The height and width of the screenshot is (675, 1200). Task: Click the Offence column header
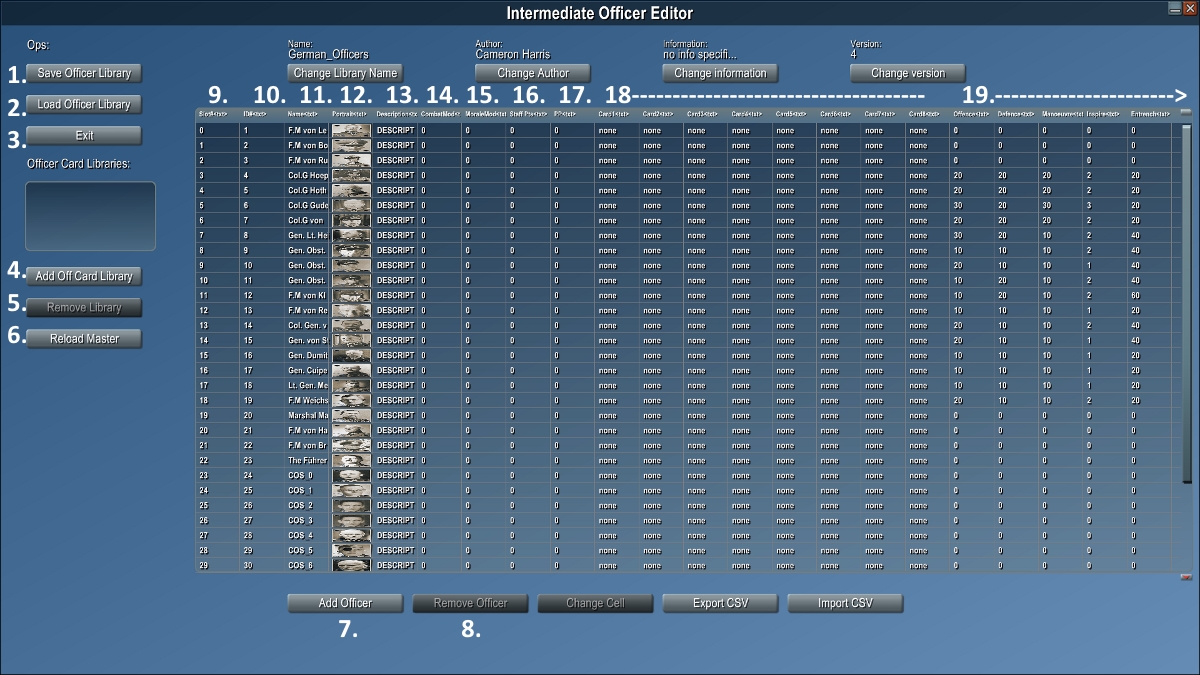[x=970, y=115]
